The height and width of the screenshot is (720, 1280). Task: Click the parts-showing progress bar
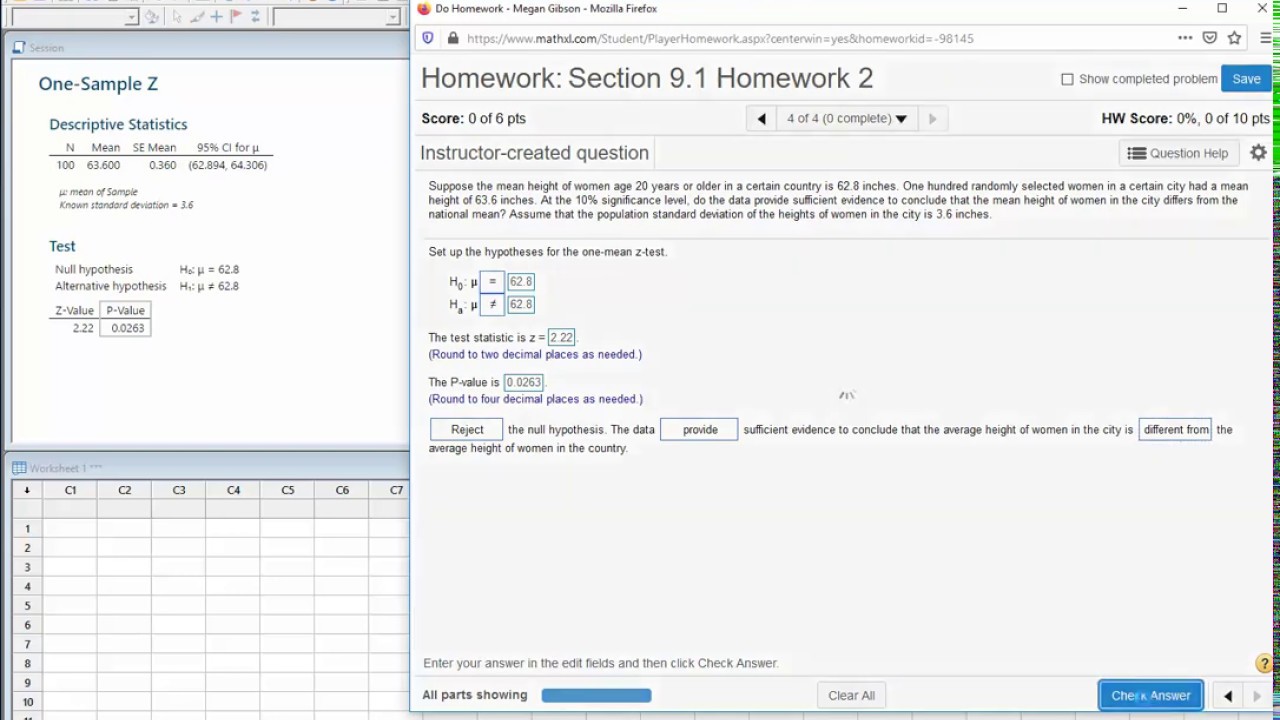596,695
